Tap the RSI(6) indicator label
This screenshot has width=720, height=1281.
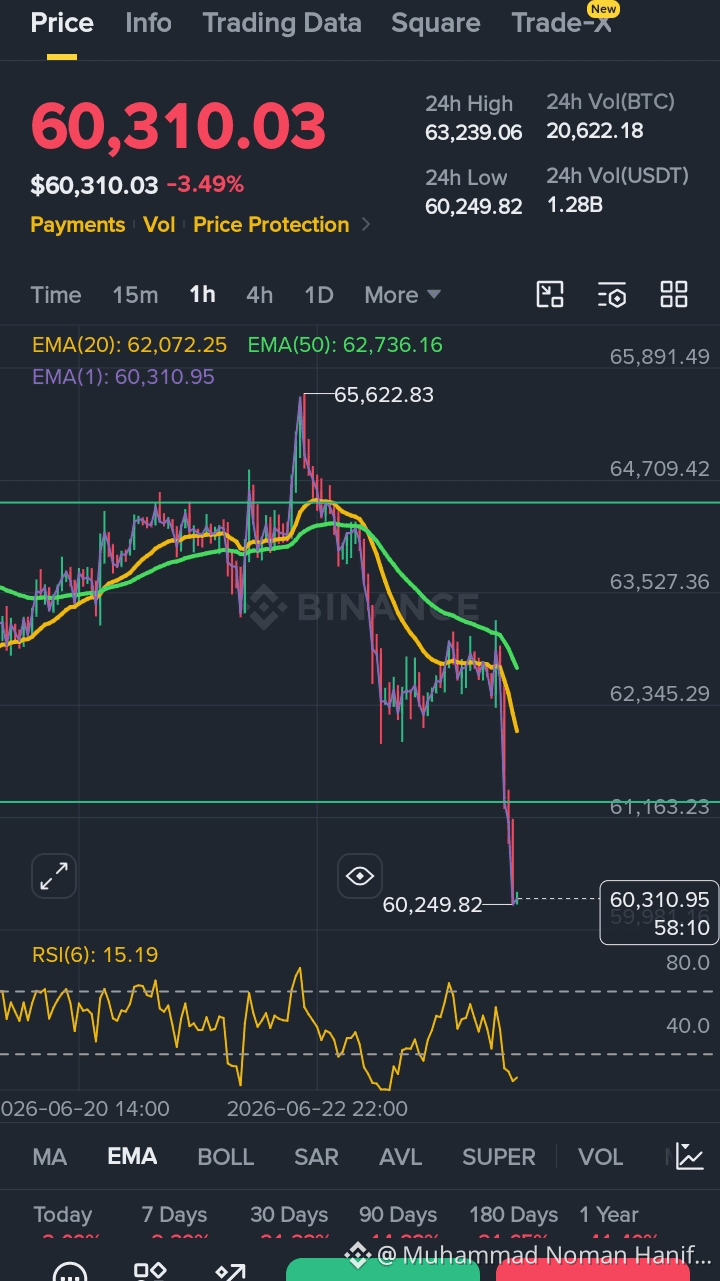pyautogui.click(x=95, y=955)
